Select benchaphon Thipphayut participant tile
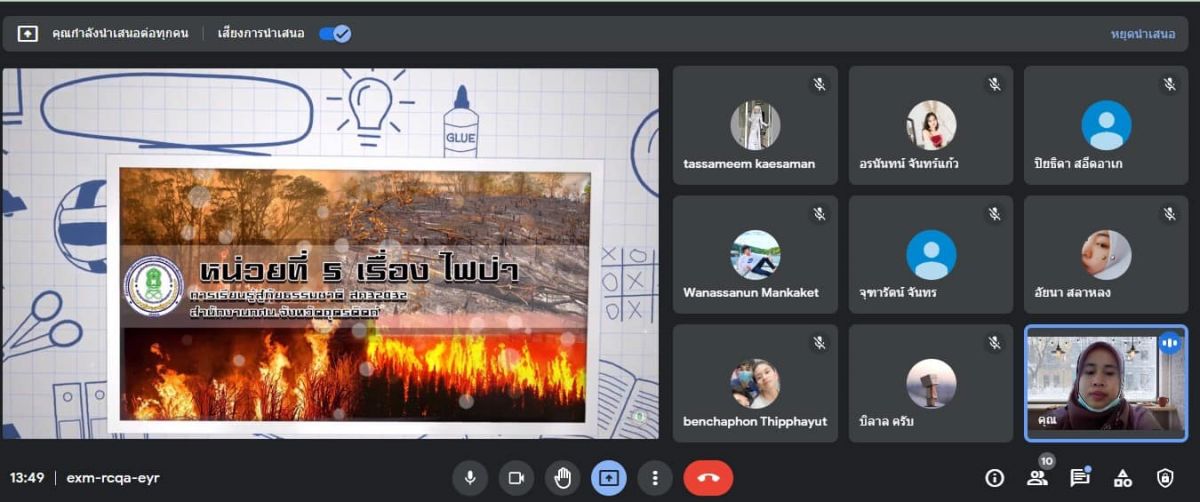 (x=755, y=384)
